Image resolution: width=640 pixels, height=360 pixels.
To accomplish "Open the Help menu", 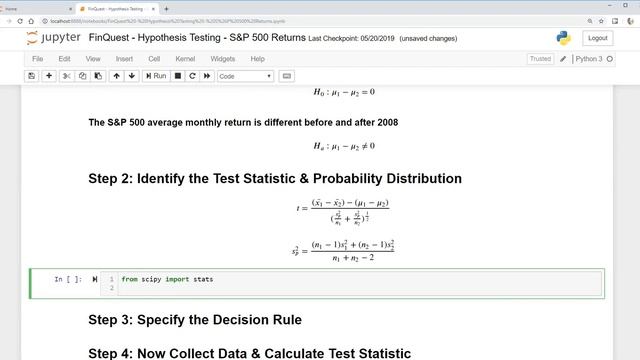I will coord(258,59).
